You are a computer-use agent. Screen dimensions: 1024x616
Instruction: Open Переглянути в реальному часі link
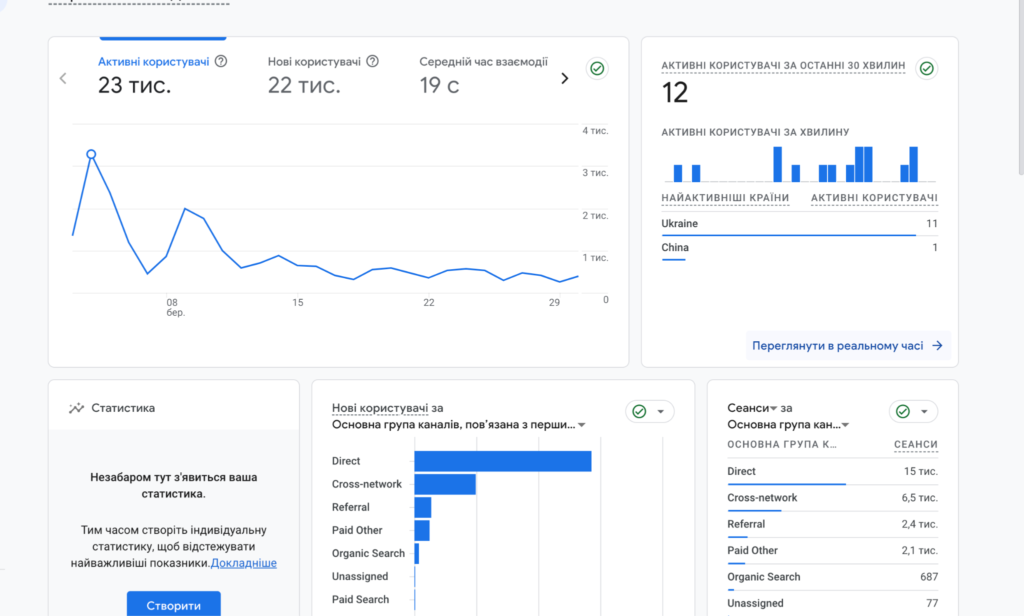pos(836,346)
